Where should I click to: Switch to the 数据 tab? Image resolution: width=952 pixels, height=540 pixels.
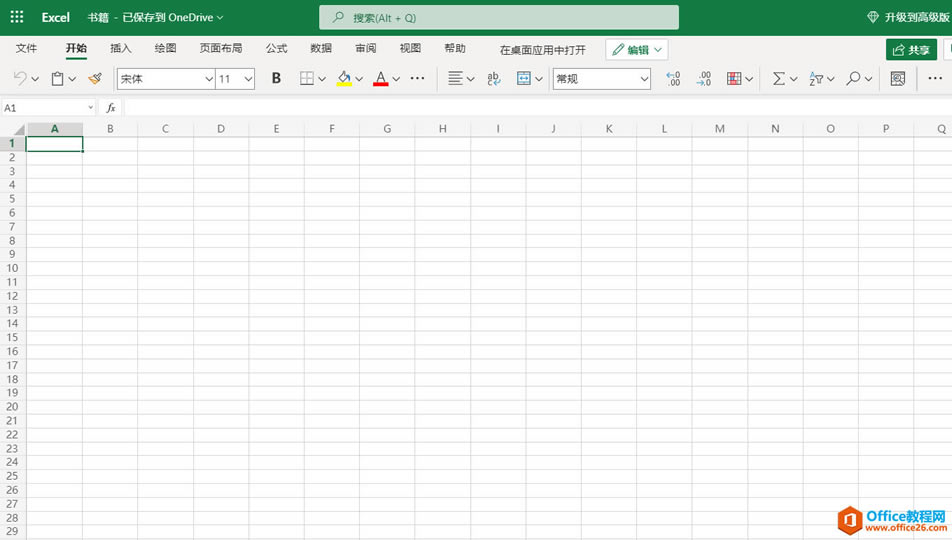coord(321,49)
